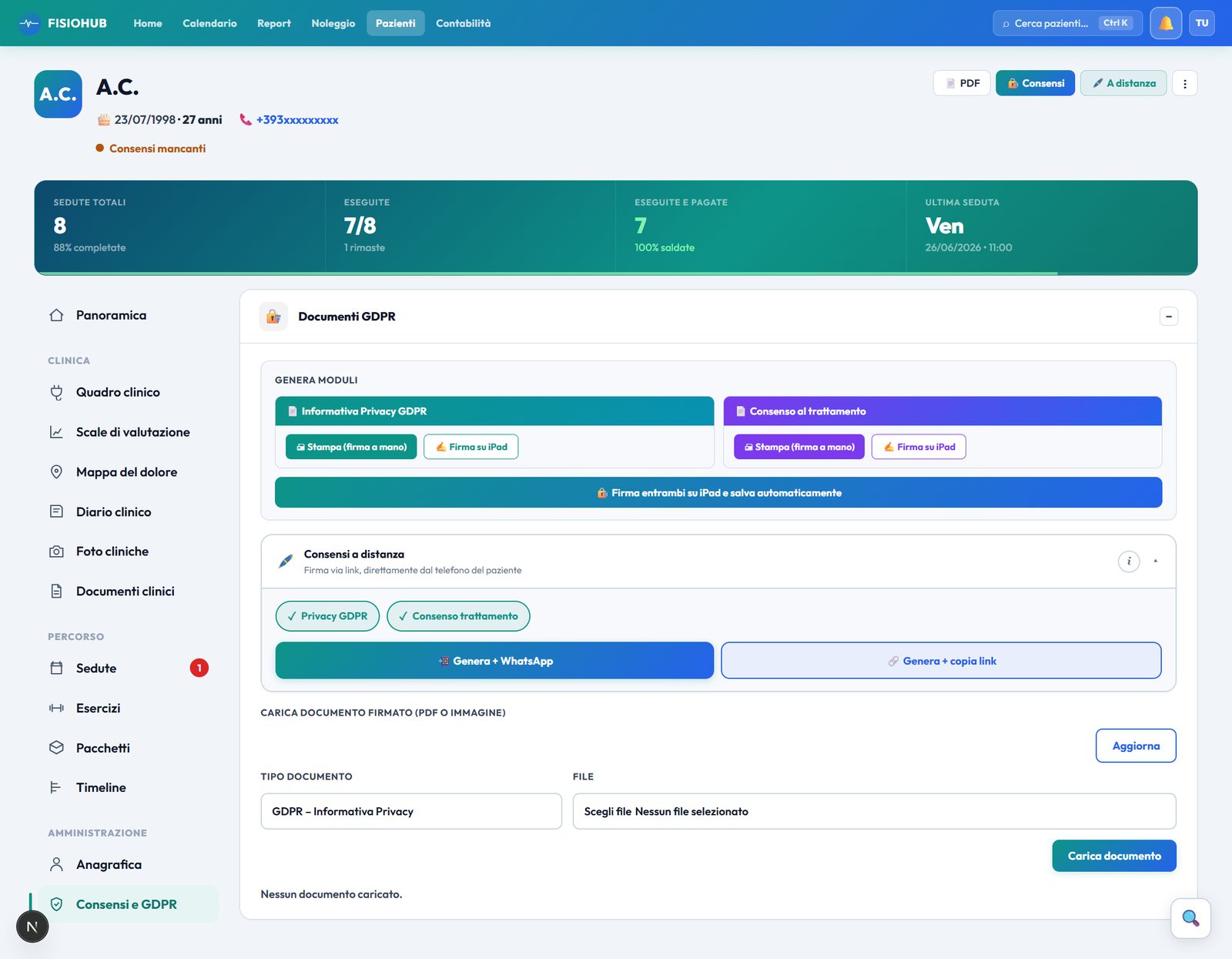The image size is (1232, 959).
Task: Open the three-dot more options menu
Action: pyautogui.click(x=1185, y=83)
